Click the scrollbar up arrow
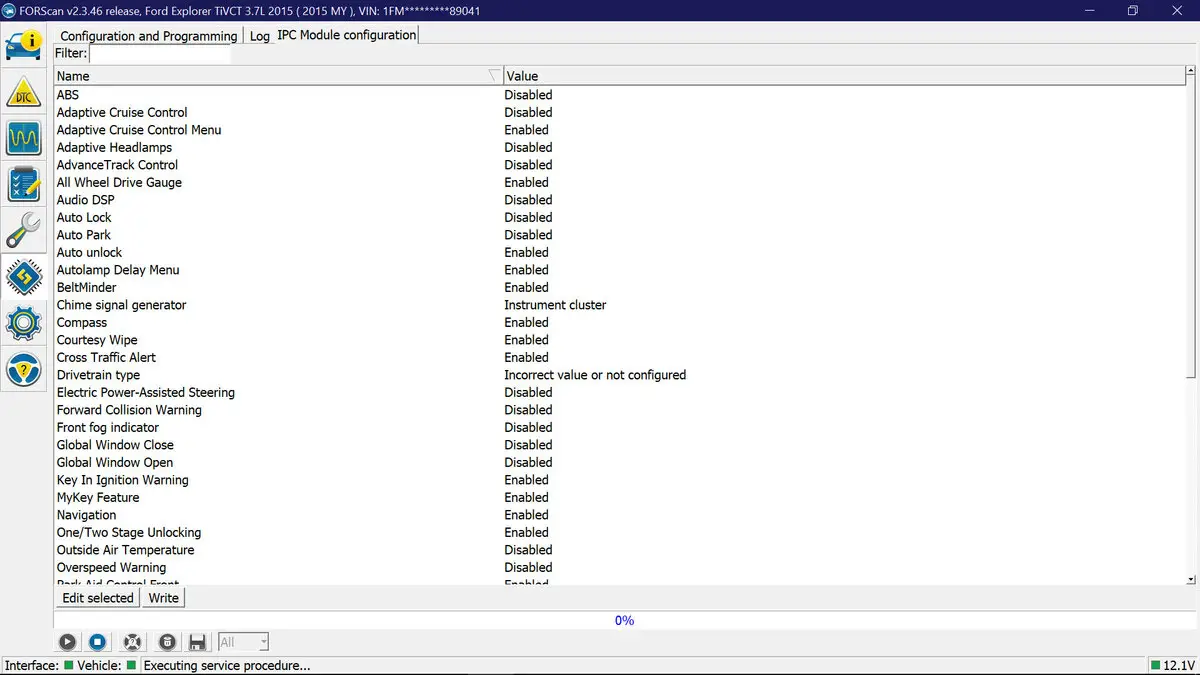Viewport: 1200px width, 675px height. pyautogui.click(x=1191, y=72)
